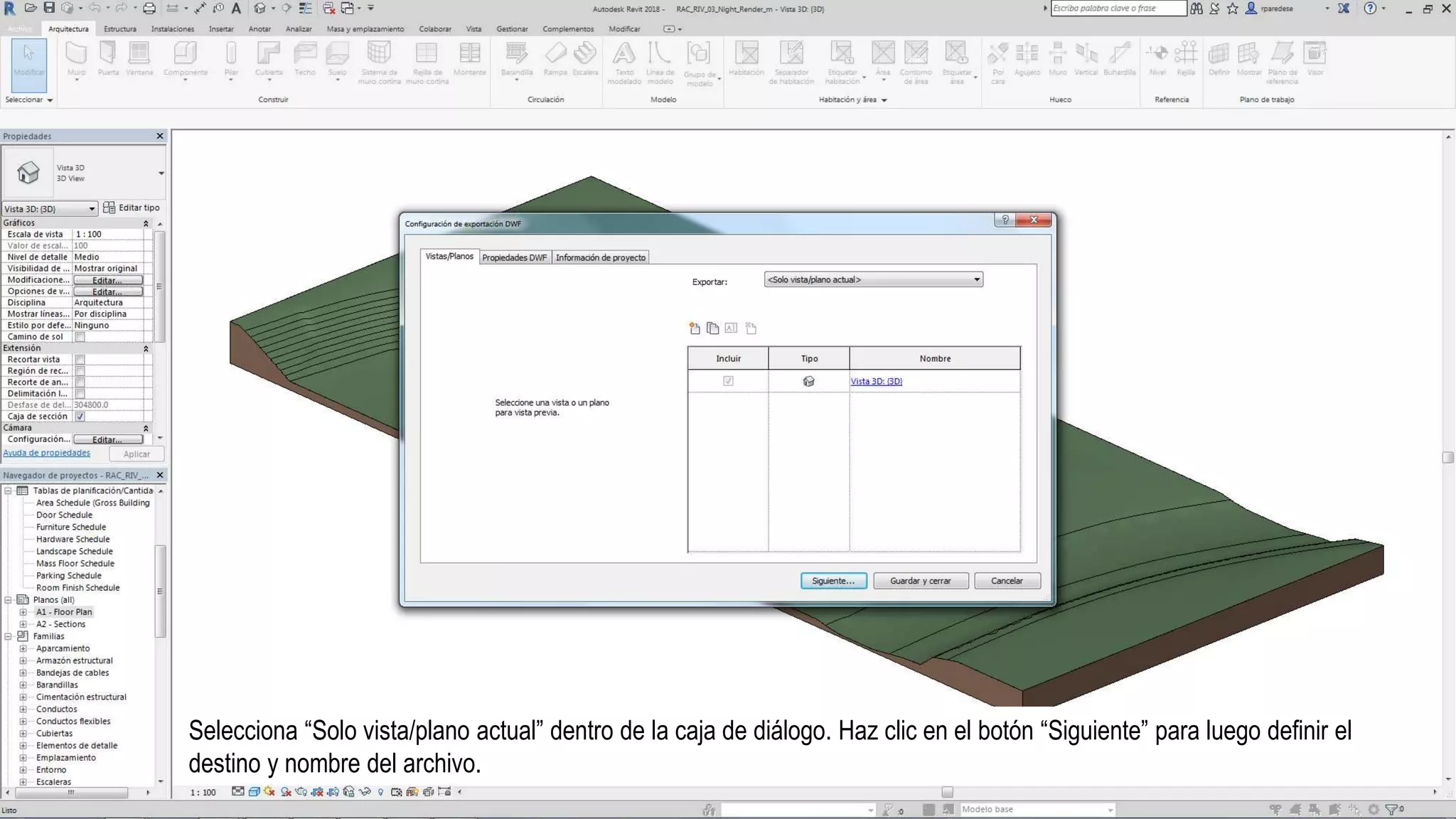1456x819 pixels.
Task: Click the project browser vertical scrollbar
Action: click(x=160, y=591)
